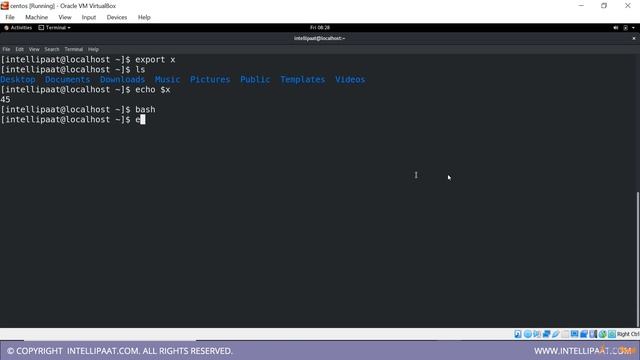
Task: Close the terminal window with its X
Action: [633, 38]
